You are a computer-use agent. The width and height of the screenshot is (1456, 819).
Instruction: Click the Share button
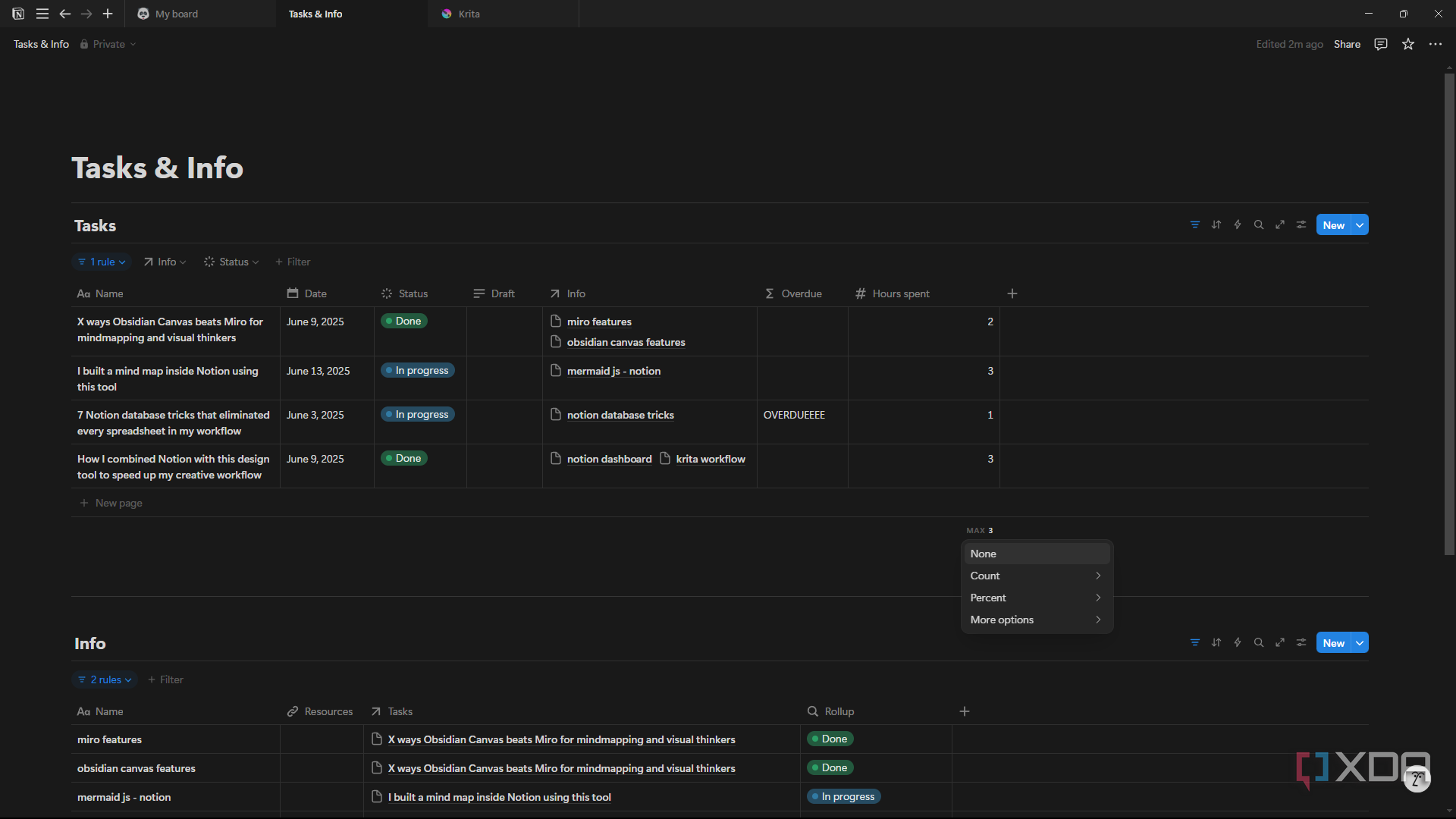(1347, 44)
